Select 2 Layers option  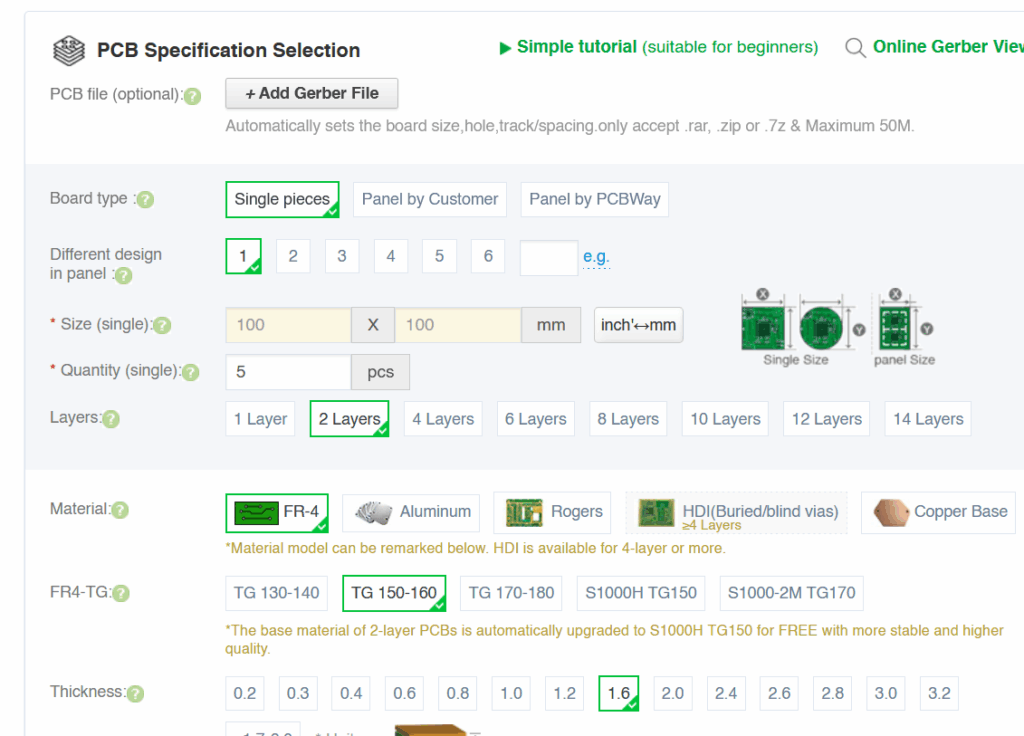coord(349,419)
